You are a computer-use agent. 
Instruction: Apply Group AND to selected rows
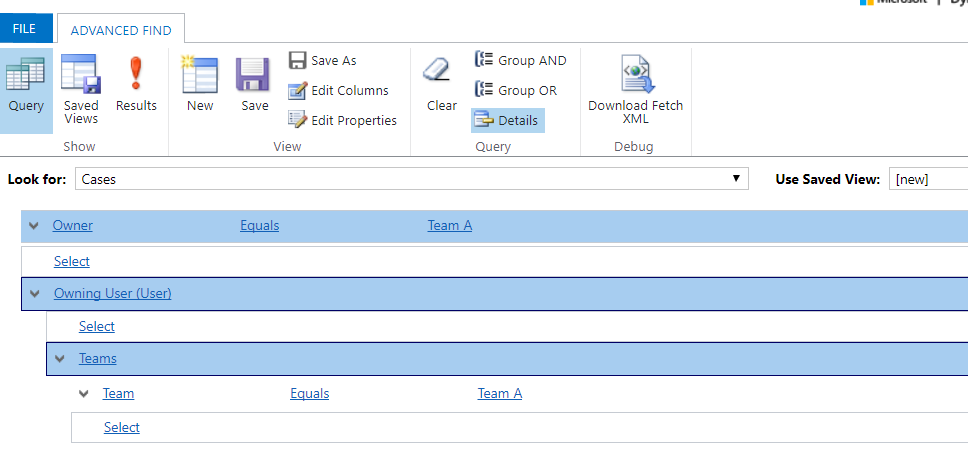[521, 61]
